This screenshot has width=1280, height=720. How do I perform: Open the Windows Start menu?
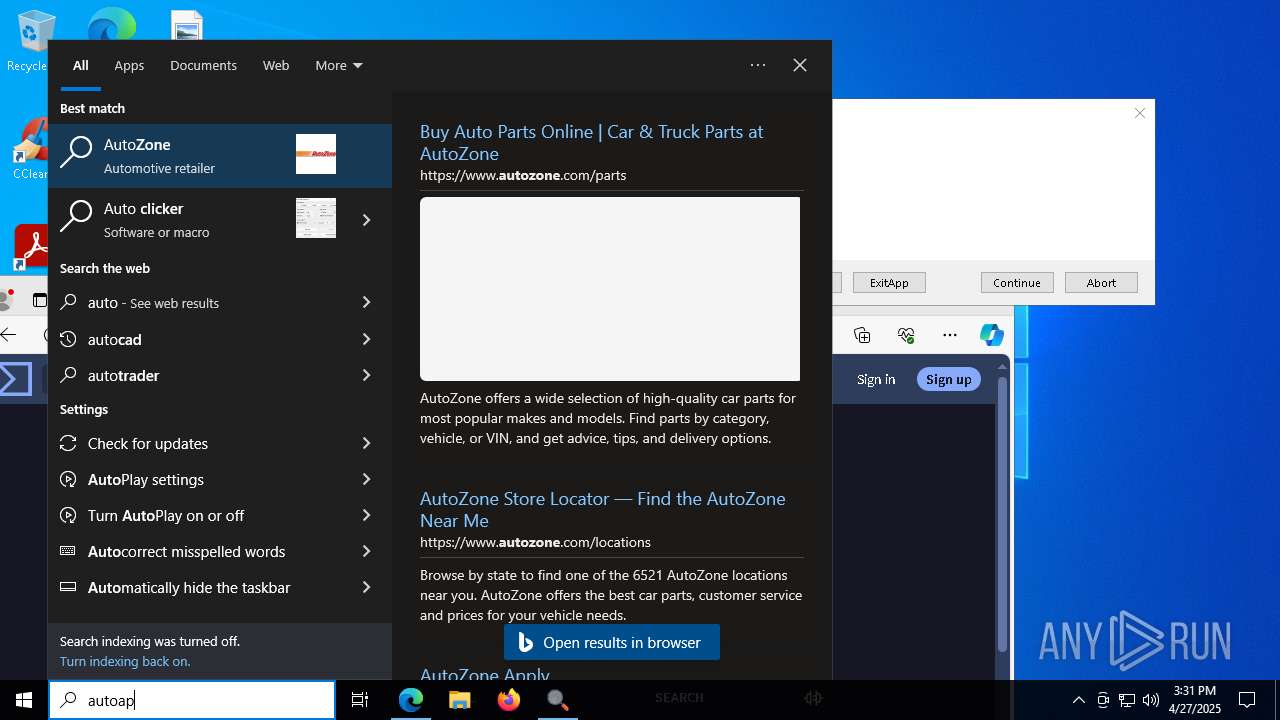point(24,700)
